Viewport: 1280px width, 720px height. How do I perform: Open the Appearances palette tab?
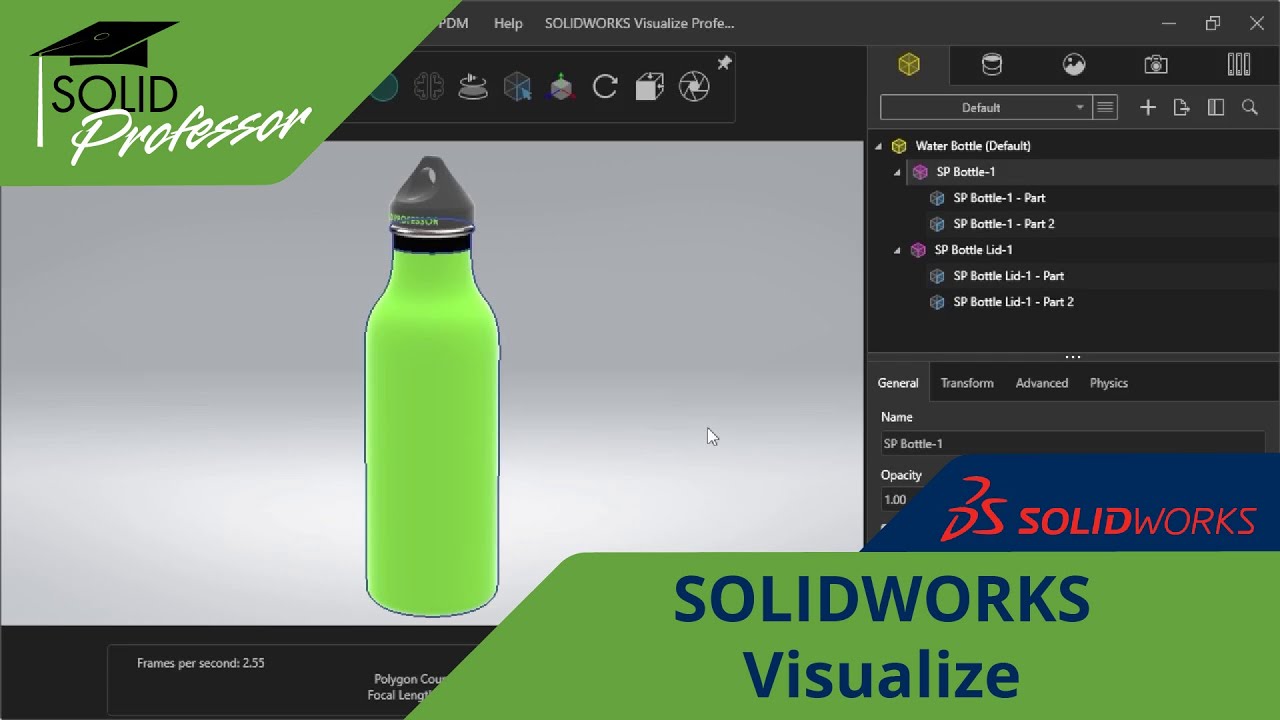tap(991, 65)
